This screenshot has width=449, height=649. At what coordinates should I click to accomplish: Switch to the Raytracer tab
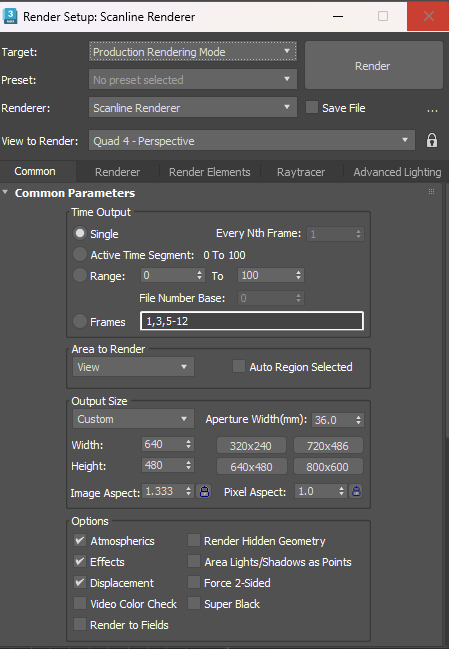click(x=301, y=172)
